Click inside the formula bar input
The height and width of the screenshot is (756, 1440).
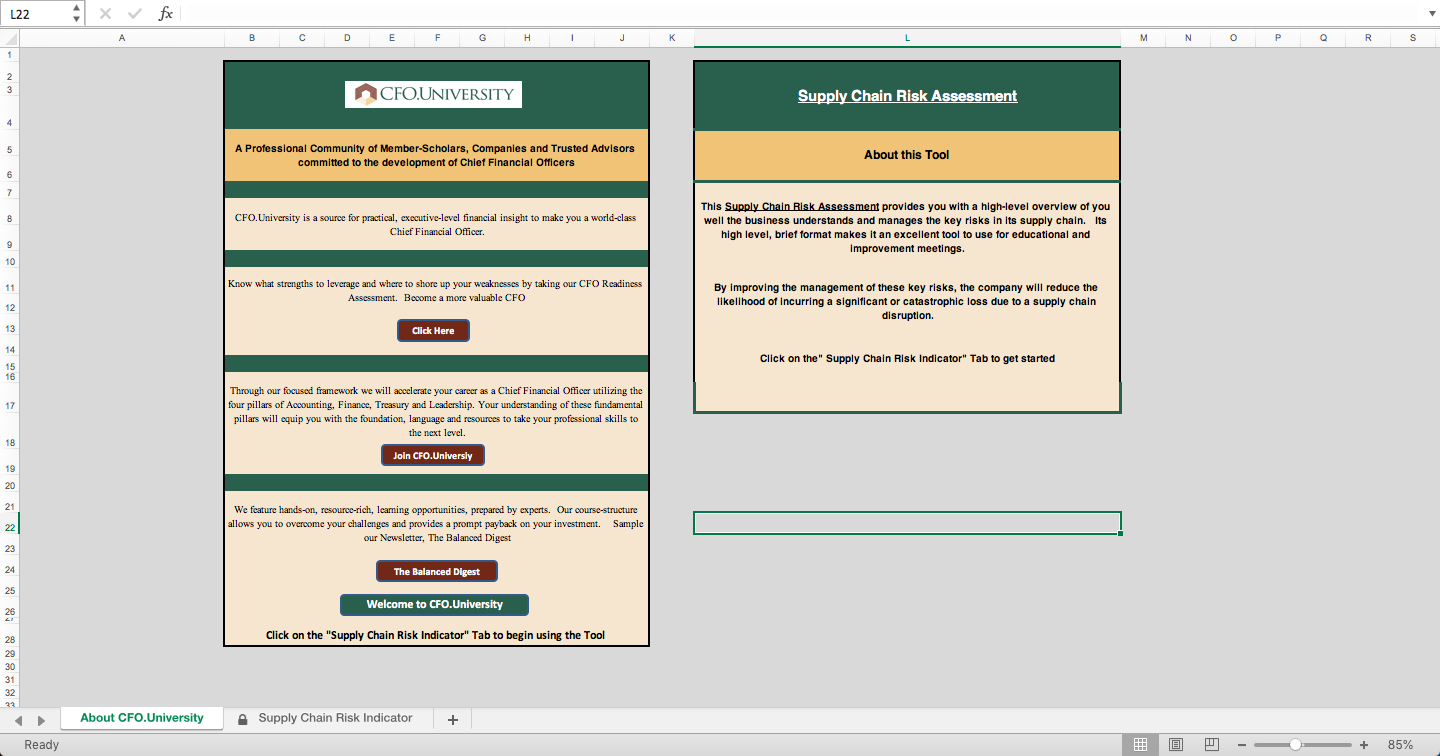800,14
